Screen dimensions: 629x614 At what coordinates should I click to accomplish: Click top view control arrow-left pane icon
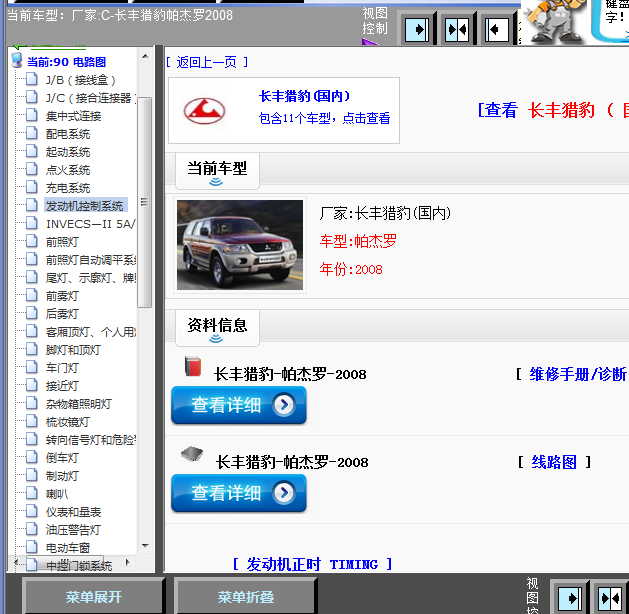click(x=497, y=30)
